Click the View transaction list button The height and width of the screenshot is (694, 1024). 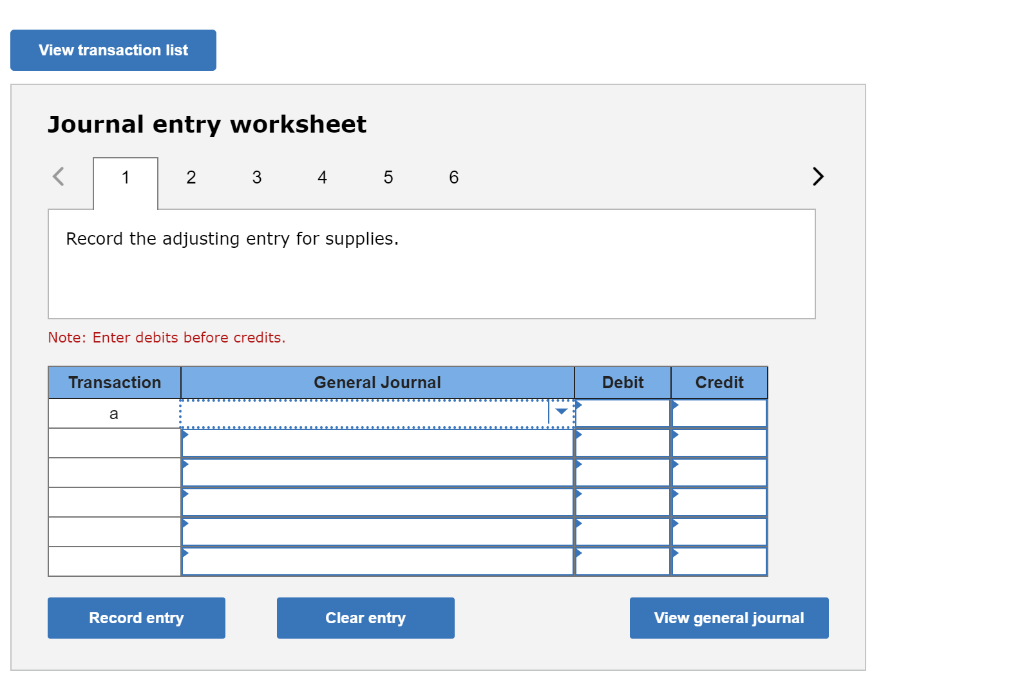point(112,50)
